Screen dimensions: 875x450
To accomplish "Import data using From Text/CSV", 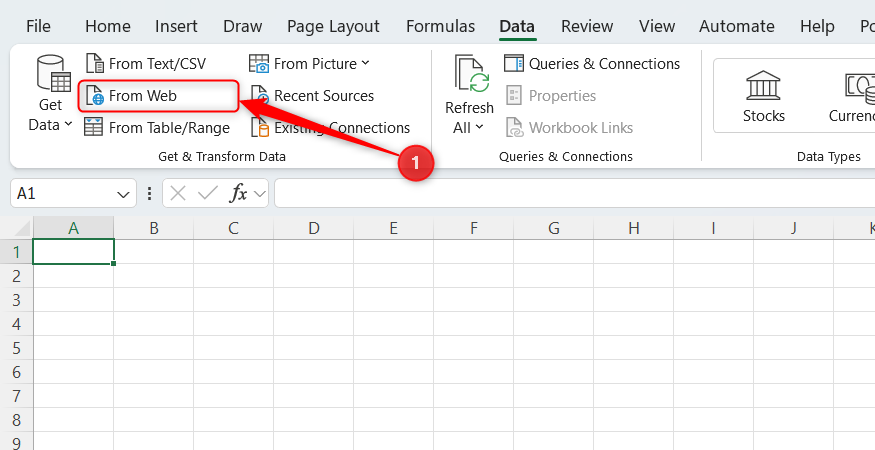I will [146, 64].
